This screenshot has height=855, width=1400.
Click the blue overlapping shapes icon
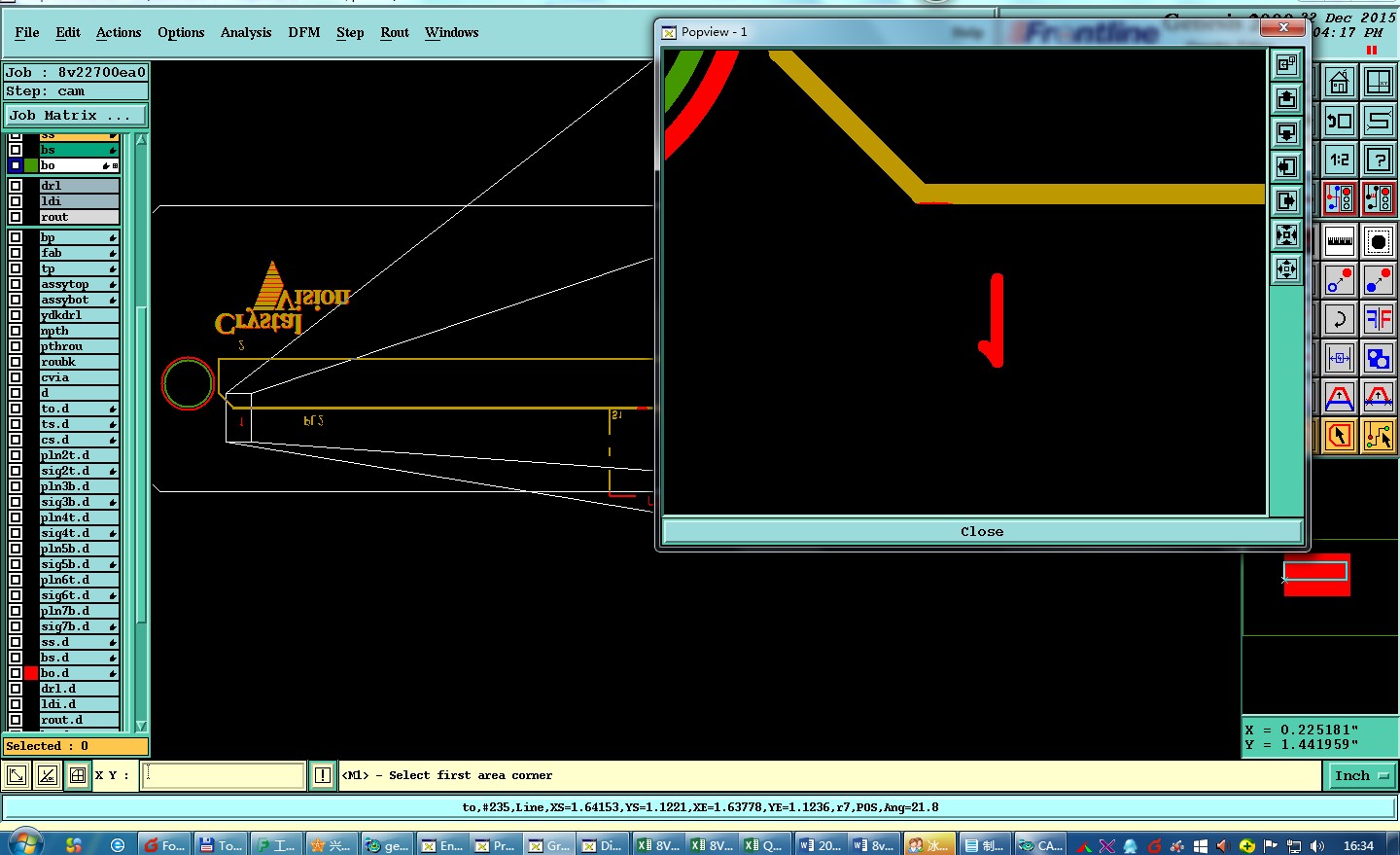click(1378, 358)
